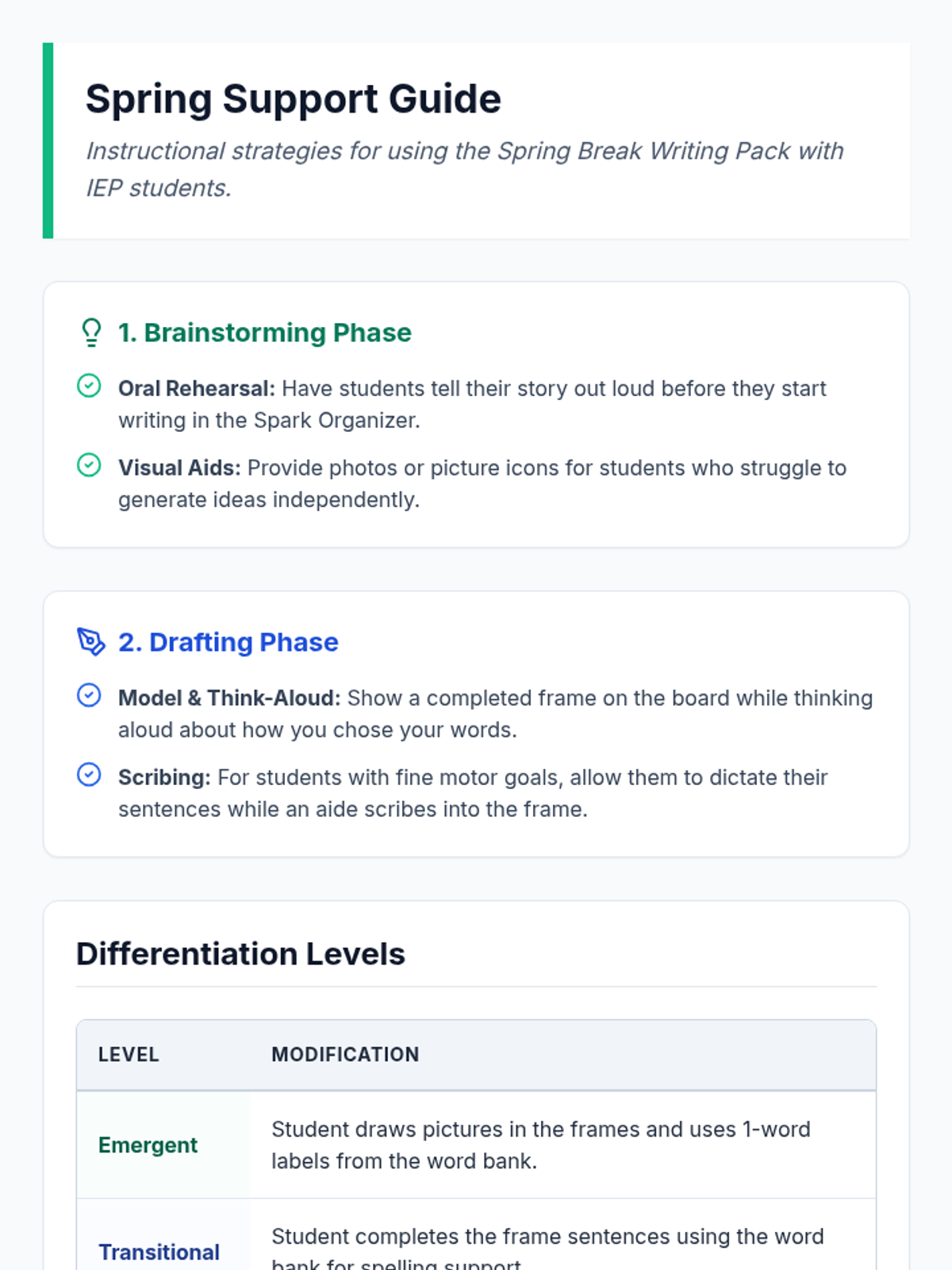Click the check circle beside Scribing
This screenshot has width=952, height=1270.
(89, 775)
